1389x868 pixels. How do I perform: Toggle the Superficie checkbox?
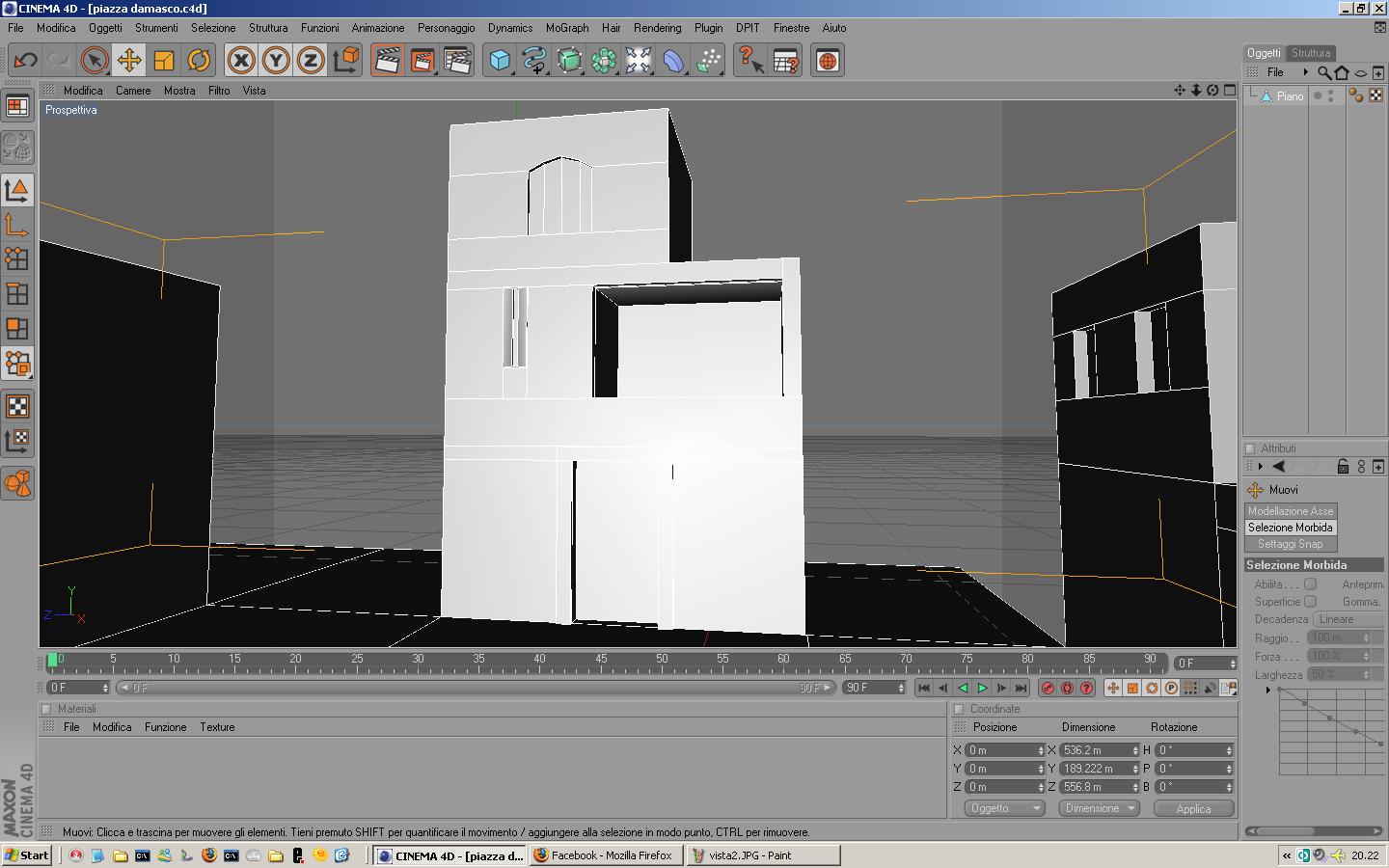[x=1310, y=601]
